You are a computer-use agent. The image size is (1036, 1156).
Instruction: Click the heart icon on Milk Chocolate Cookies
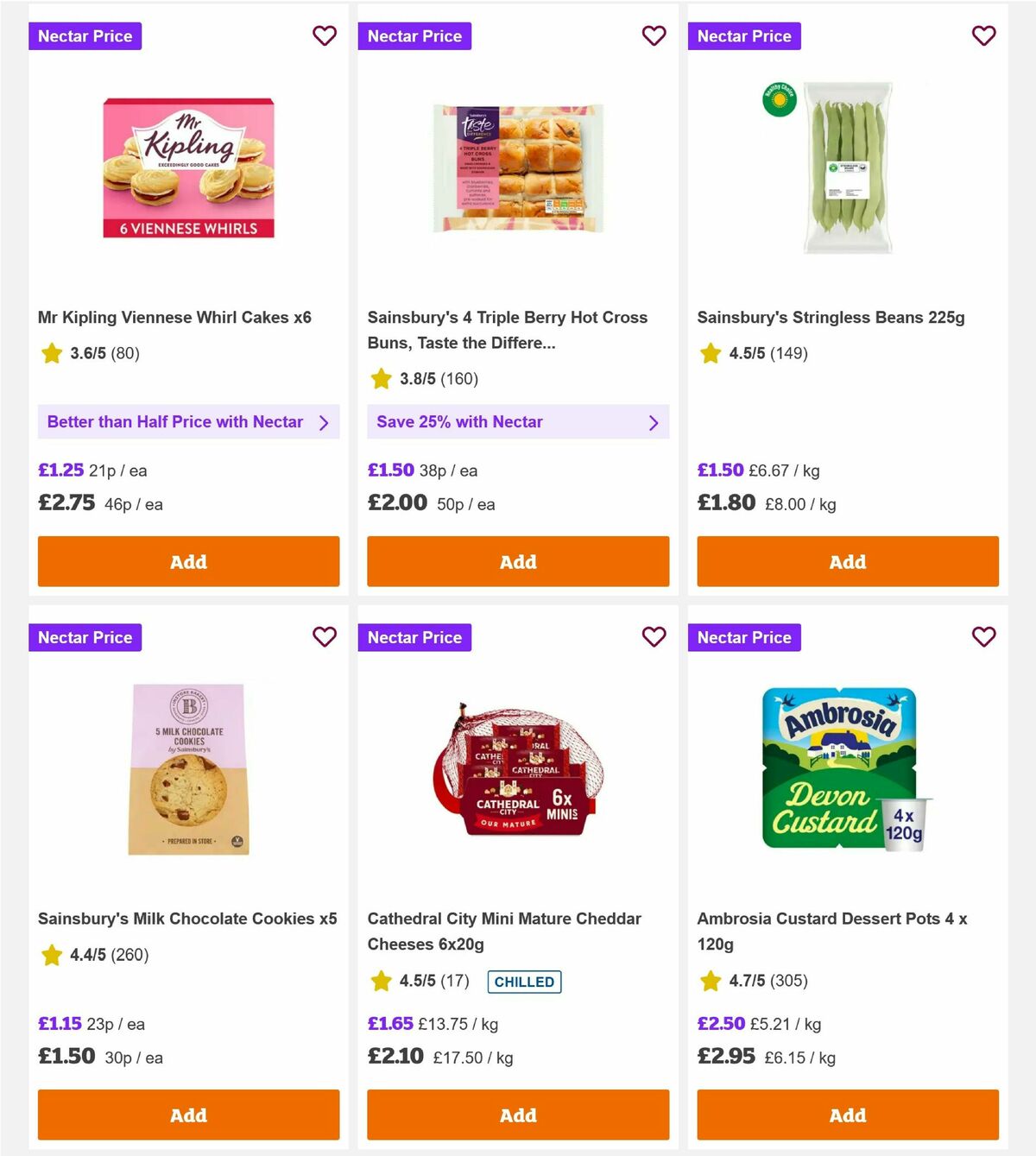(x=325, y=637)
